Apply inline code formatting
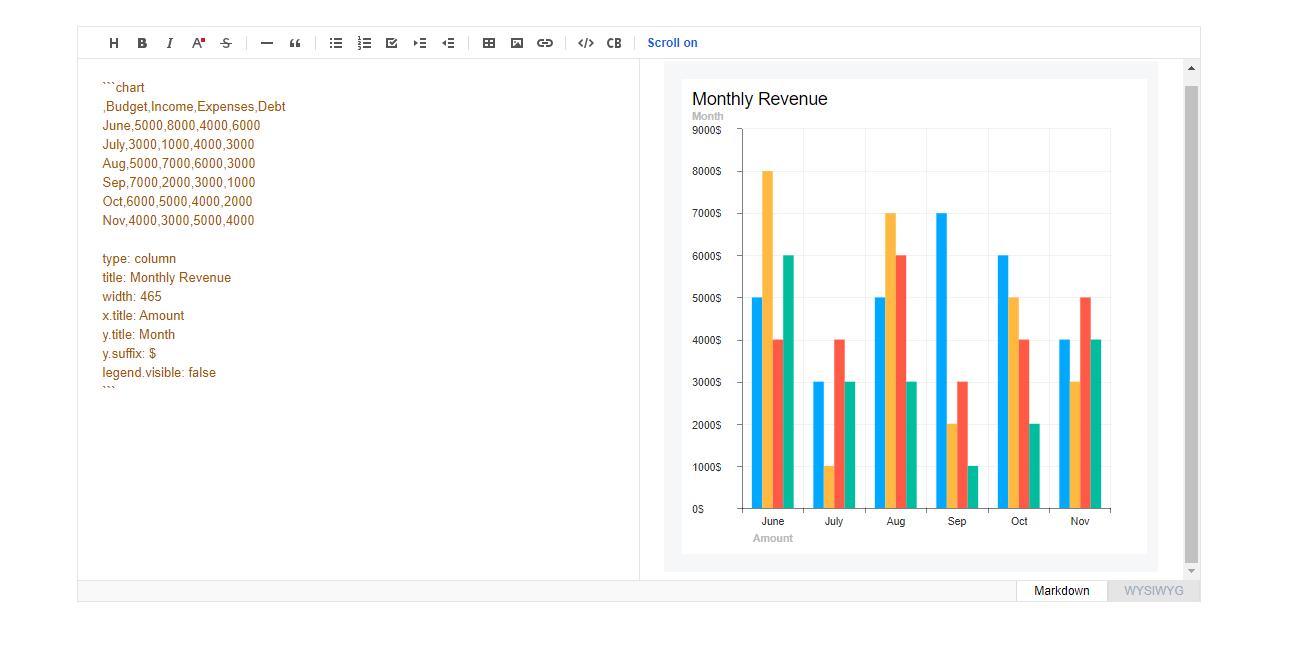 tap(586, 43)
